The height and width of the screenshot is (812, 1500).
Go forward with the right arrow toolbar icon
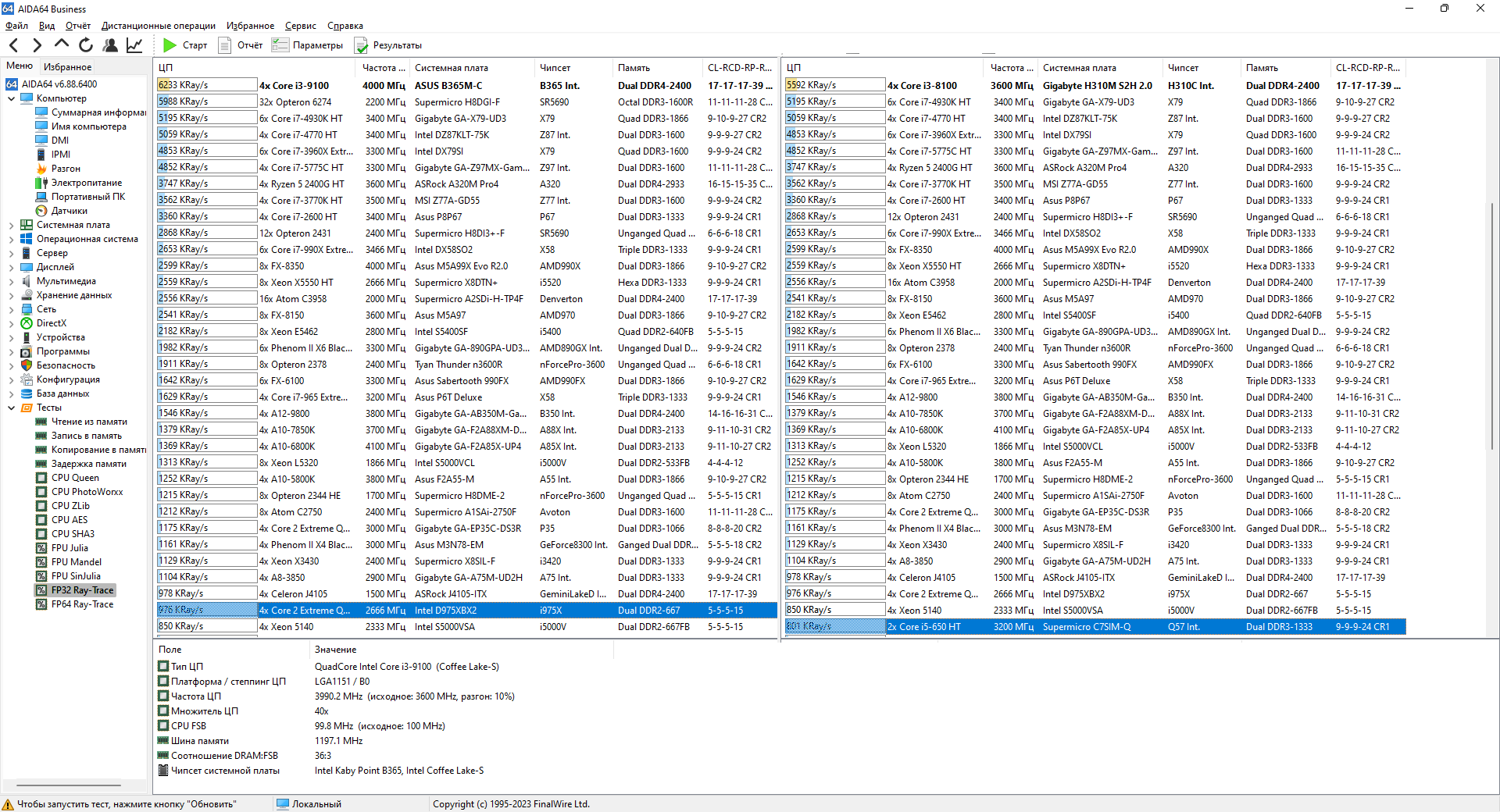tap(37, 45)
